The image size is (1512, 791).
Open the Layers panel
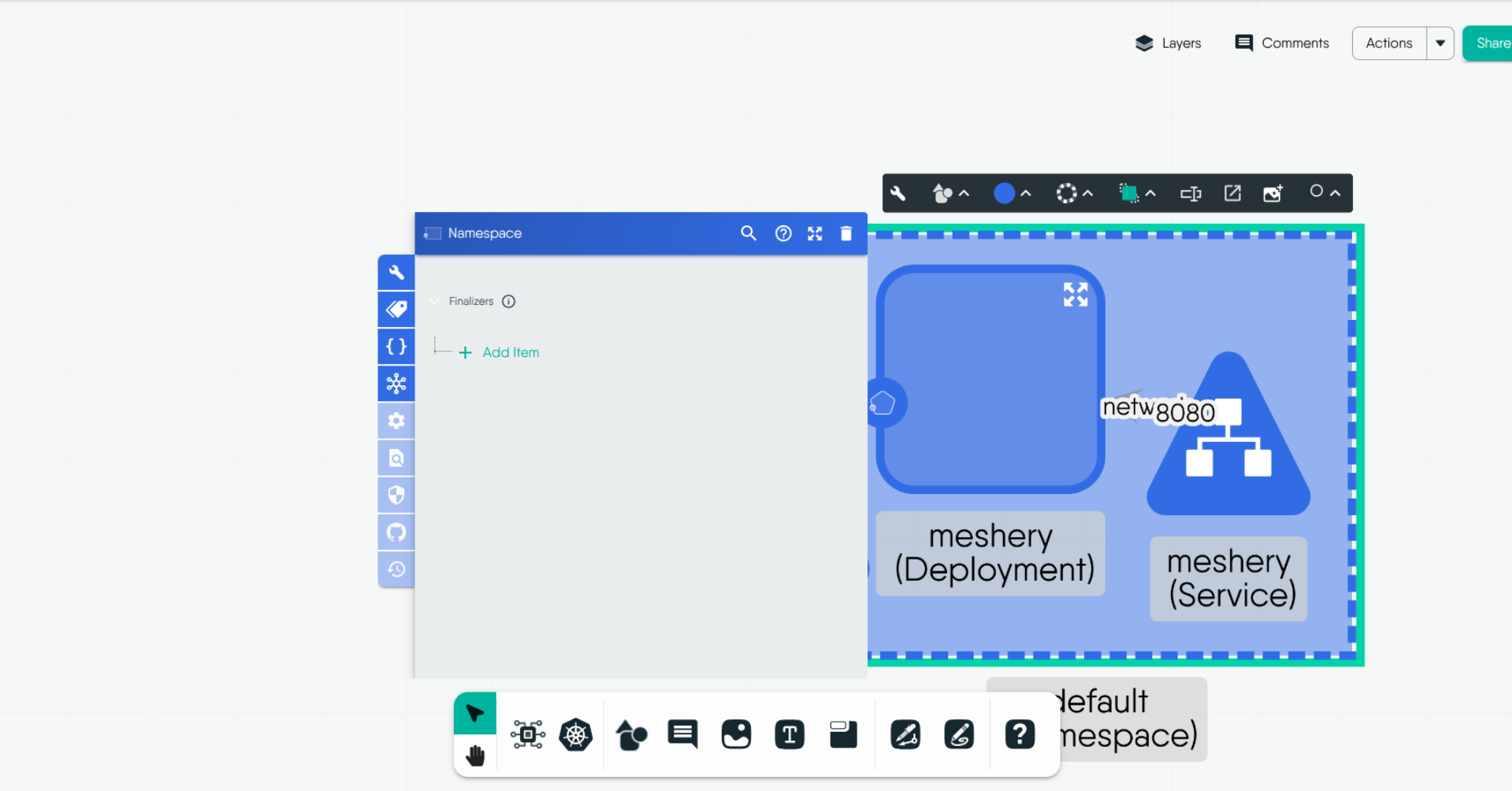tap(1168, 43)
